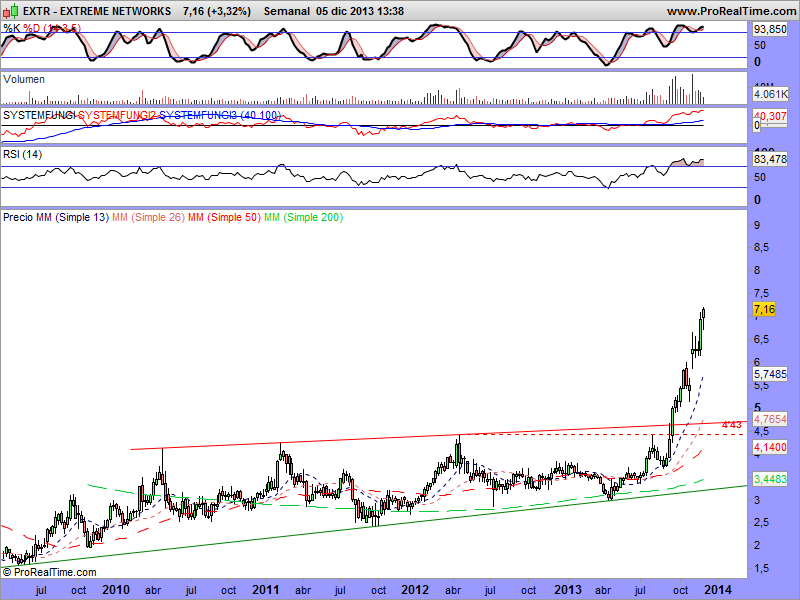Click the MM (Simple 200) legend
Screen dimensions: 800x600
[304, 217]
